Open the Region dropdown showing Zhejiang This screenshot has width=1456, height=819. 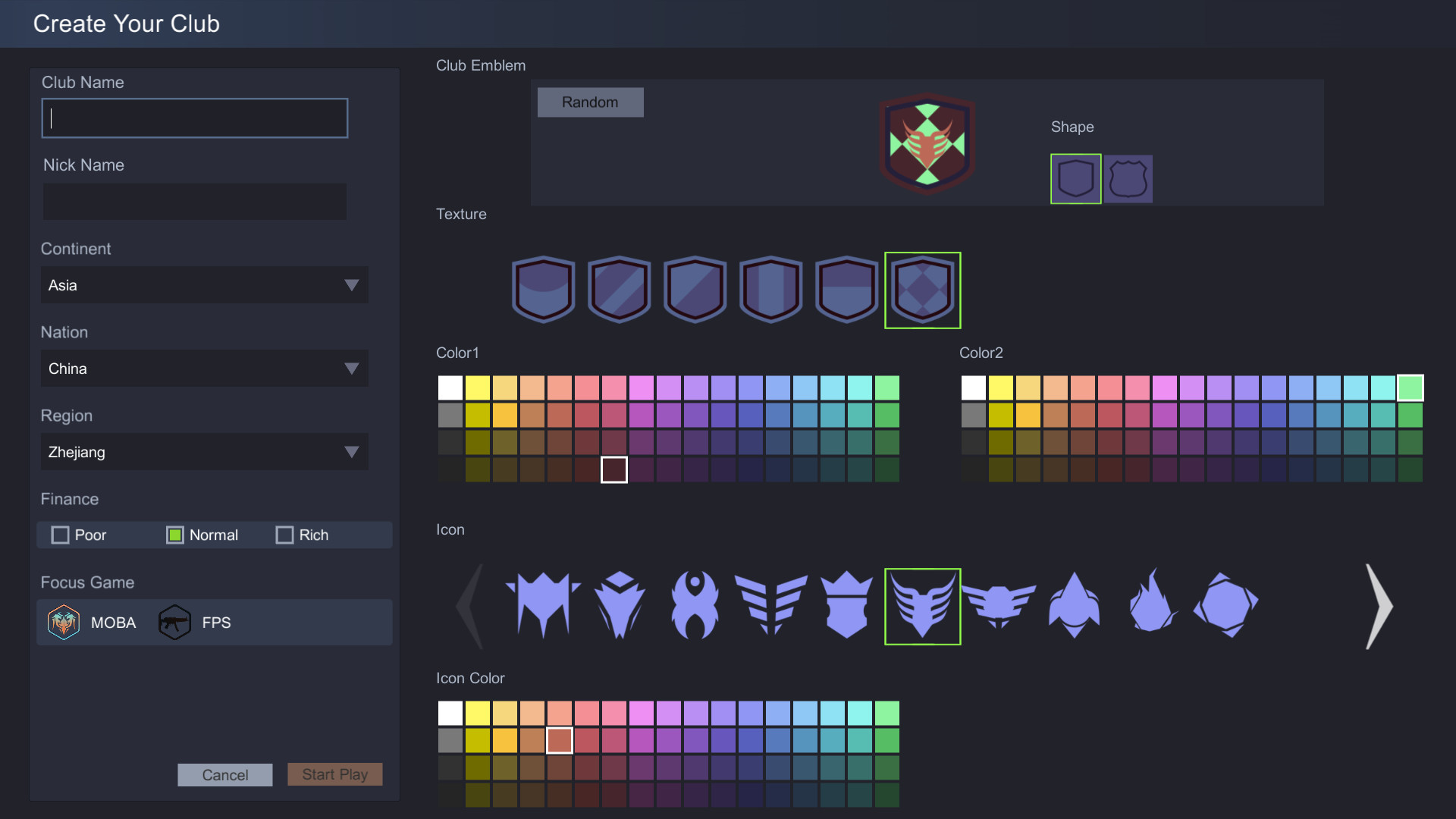point(204,452)
